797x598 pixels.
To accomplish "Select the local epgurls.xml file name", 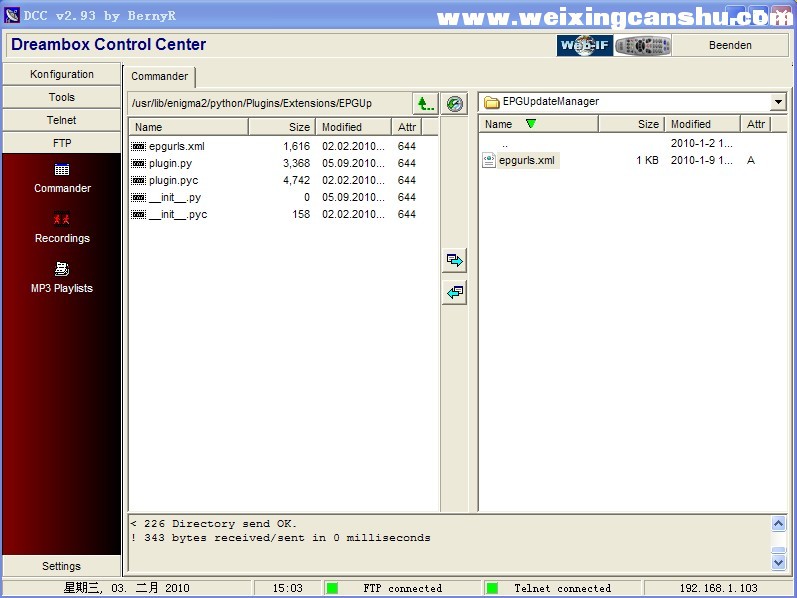I will [527, 160].
